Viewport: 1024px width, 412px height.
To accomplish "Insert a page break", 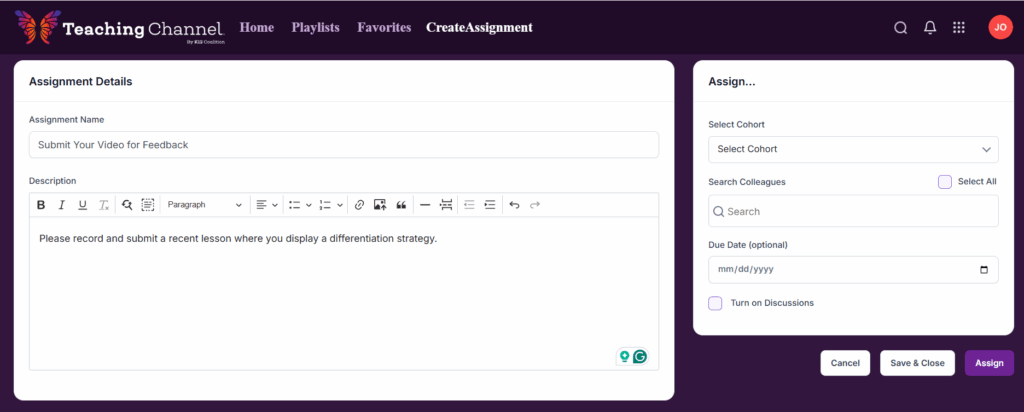I will (x=446, y=205).
